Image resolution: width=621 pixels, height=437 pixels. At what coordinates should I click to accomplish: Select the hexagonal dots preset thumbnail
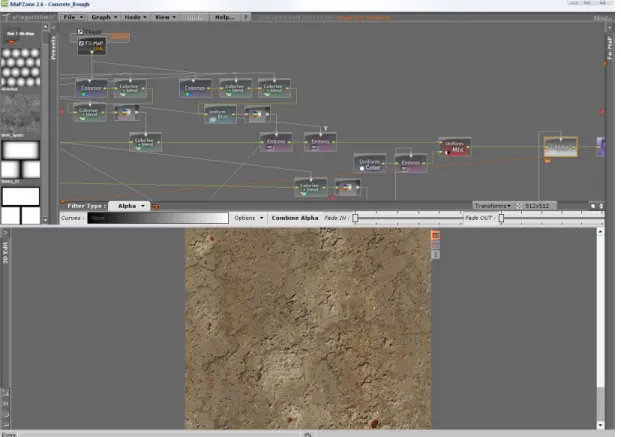click(x=21, y=67)
